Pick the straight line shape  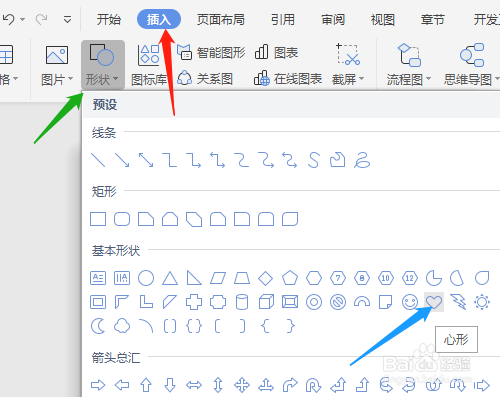98,160
